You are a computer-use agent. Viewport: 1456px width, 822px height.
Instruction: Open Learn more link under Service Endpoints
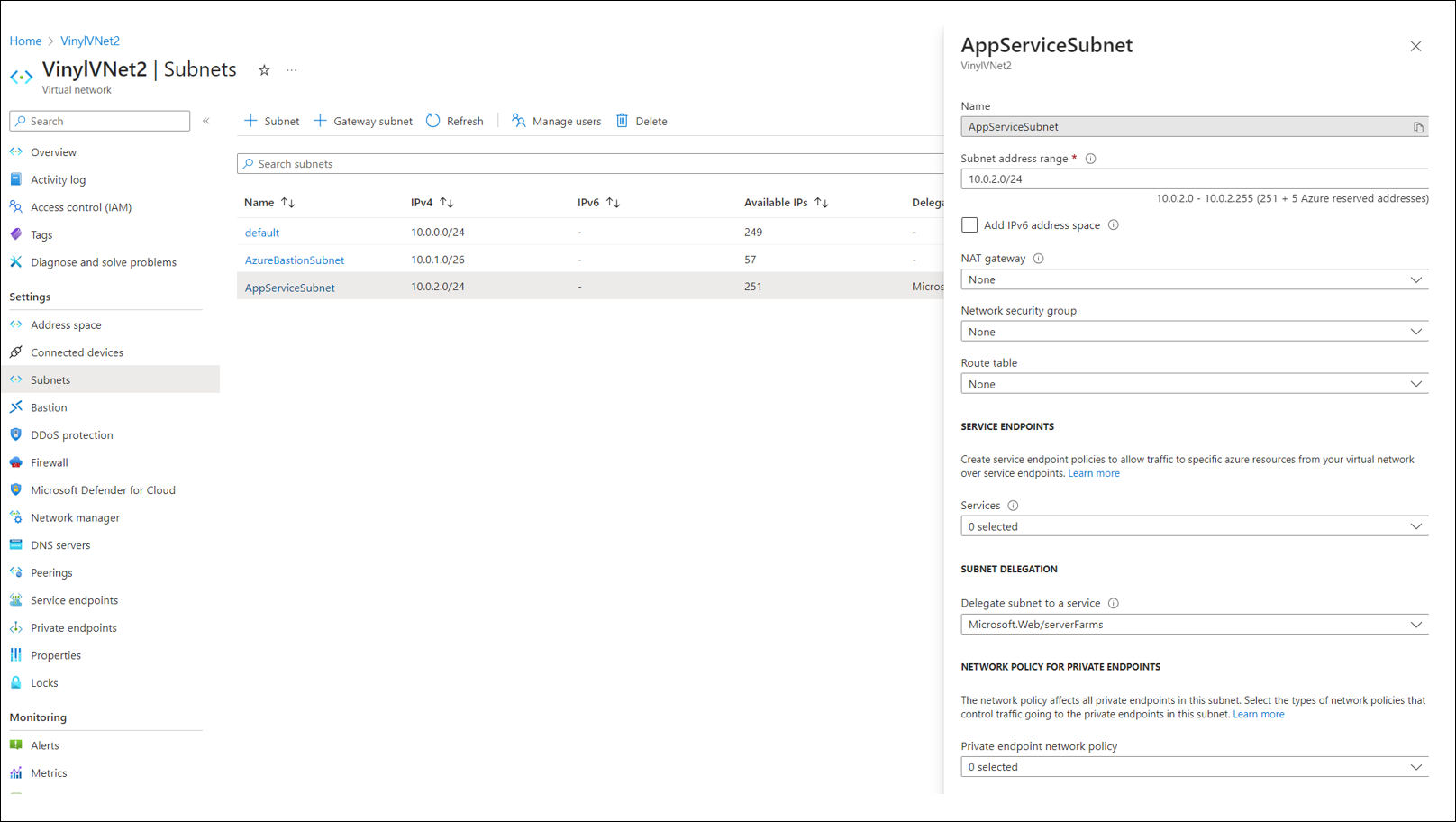click(1094, 473)
